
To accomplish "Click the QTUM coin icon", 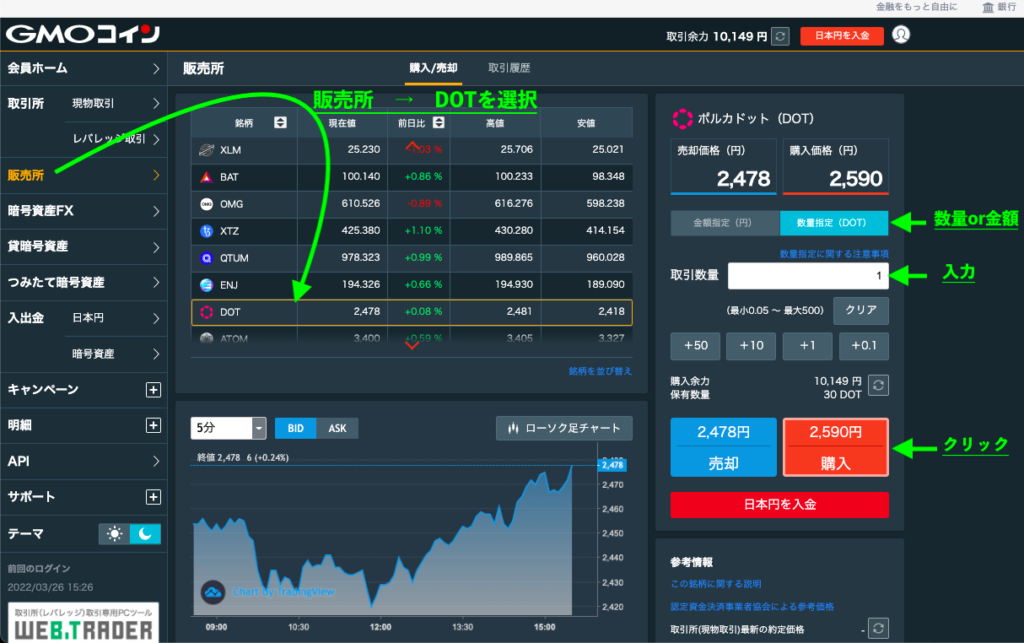I will [206, 258].
